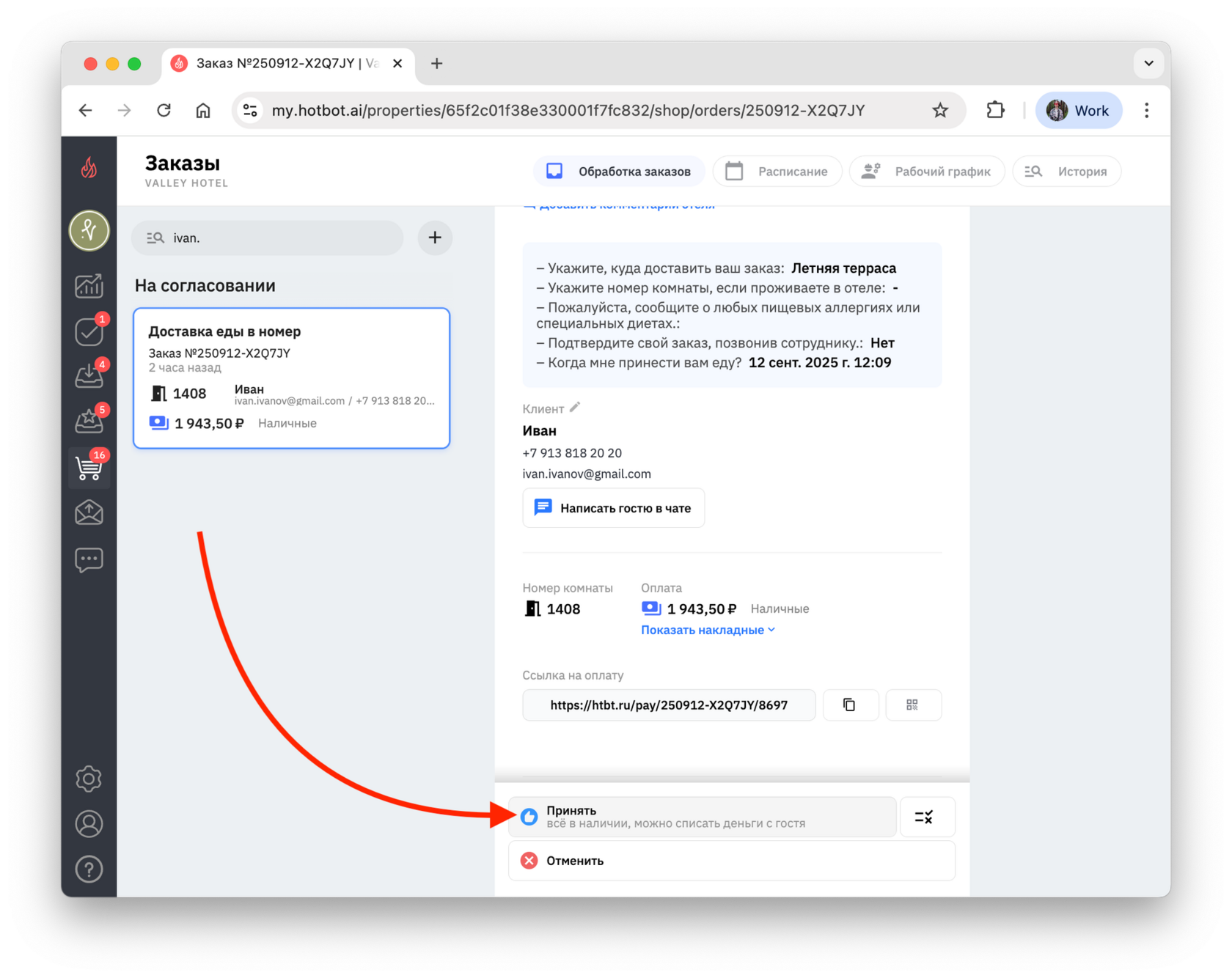Open the chat bubble sidebar icon
Image resolution: width=1232 pixels, height=978 pixels.
(x=89, y=560)
